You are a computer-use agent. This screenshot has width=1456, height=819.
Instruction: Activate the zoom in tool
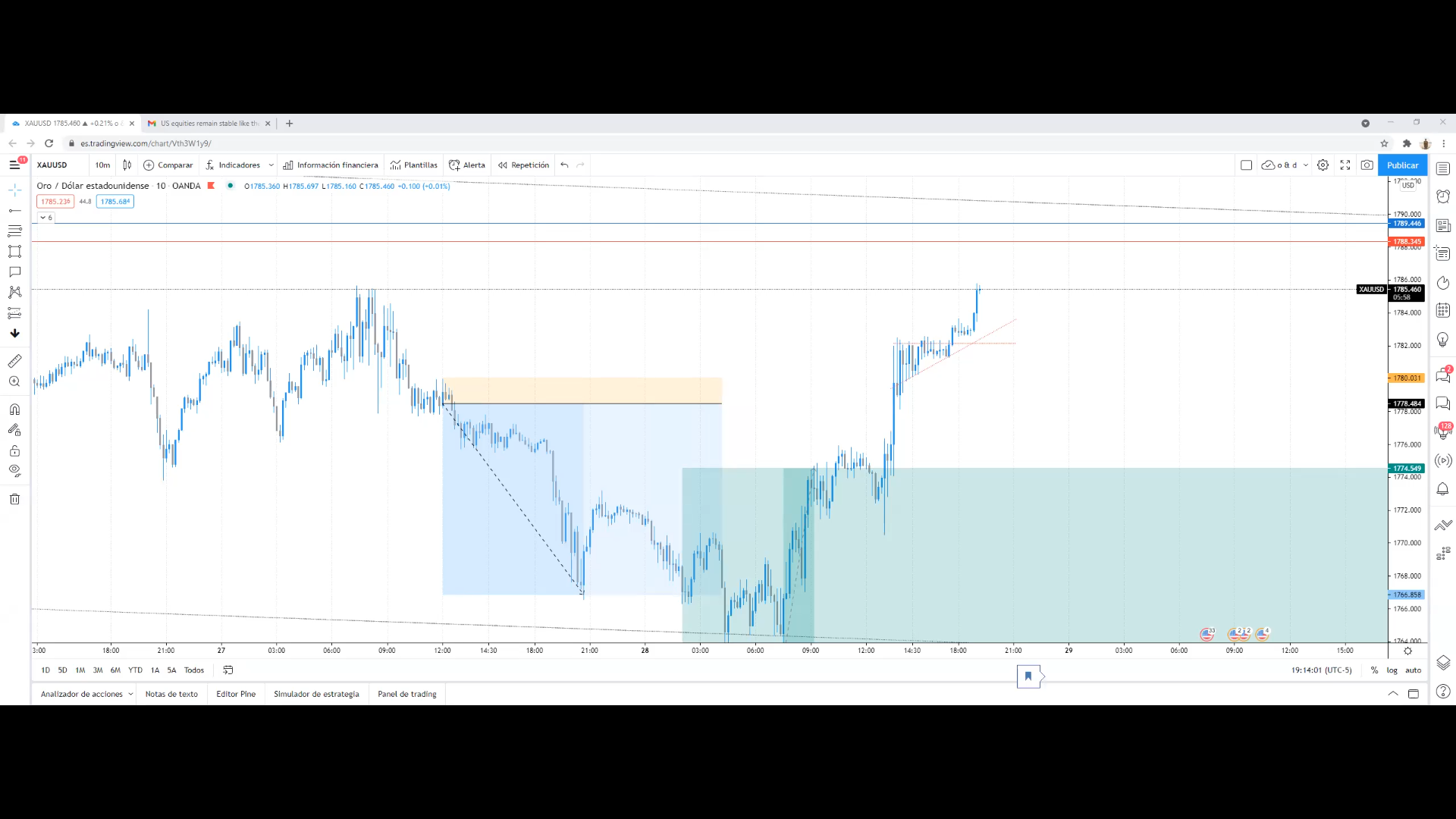tap(14, 381)
